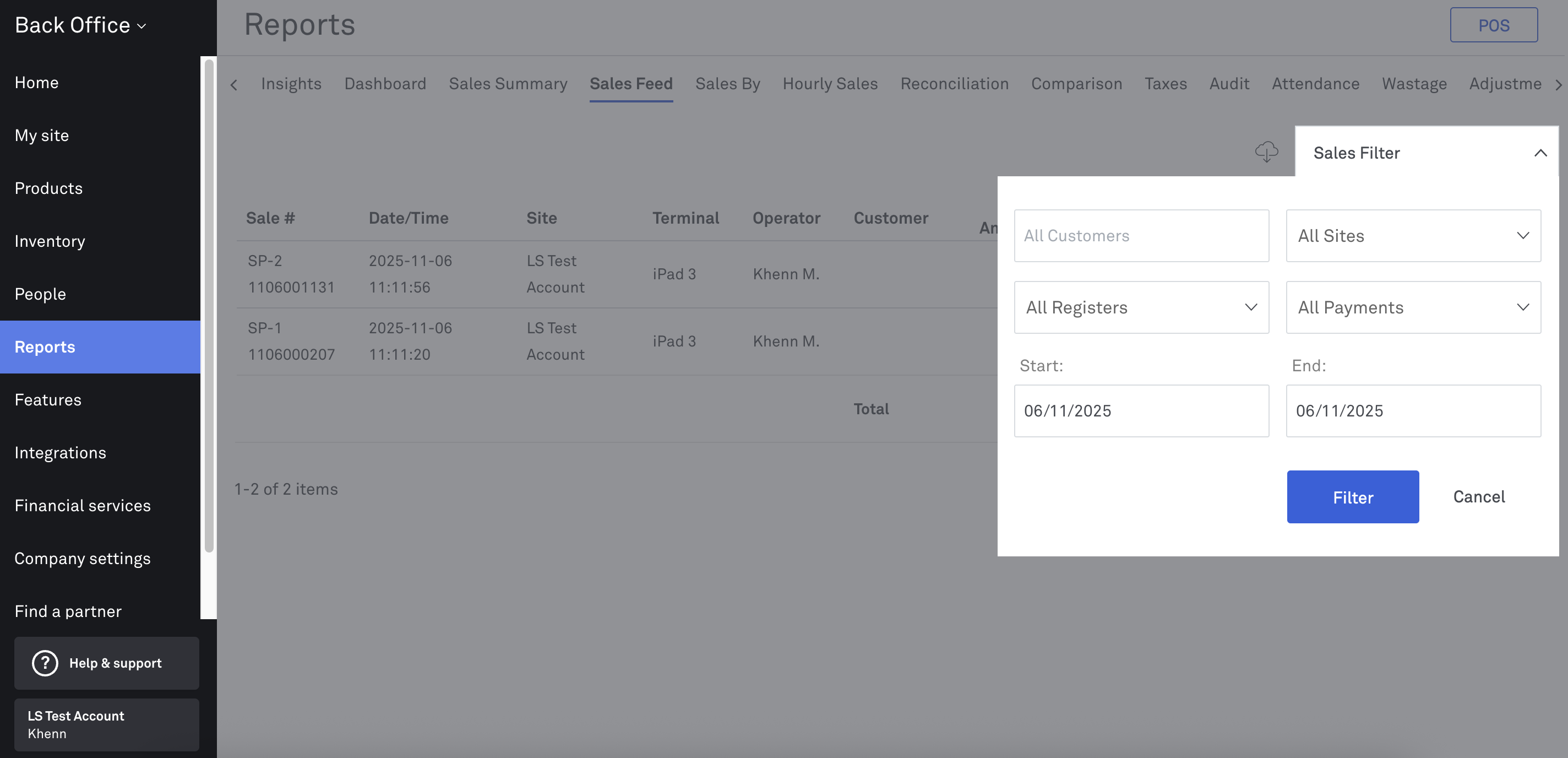
Task: Open Inventory in the sidebar
Action: point(100,241)
